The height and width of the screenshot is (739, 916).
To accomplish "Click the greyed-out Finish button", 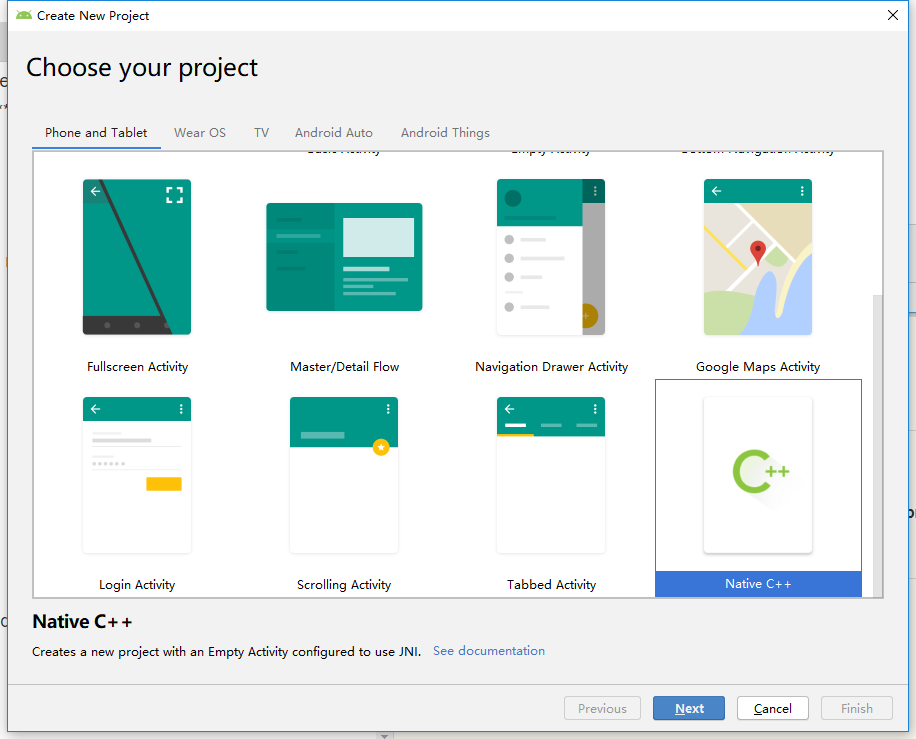I will (x=856, y=708).
